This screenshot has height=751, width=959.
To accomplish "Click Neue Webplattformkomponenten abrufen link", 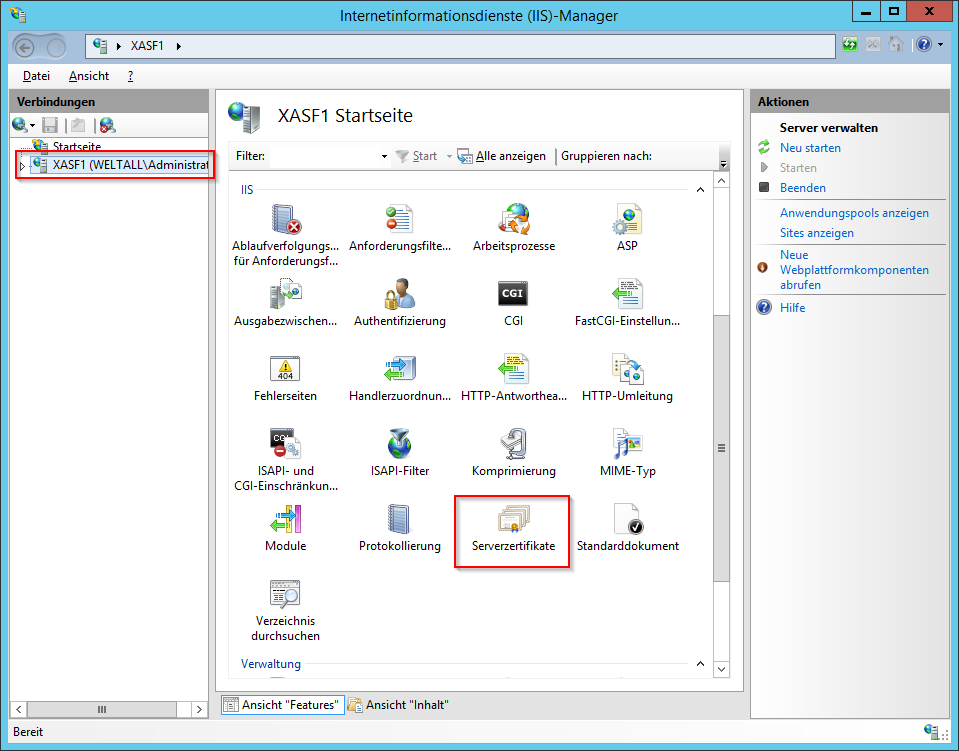I will click(x=854, y=270).
